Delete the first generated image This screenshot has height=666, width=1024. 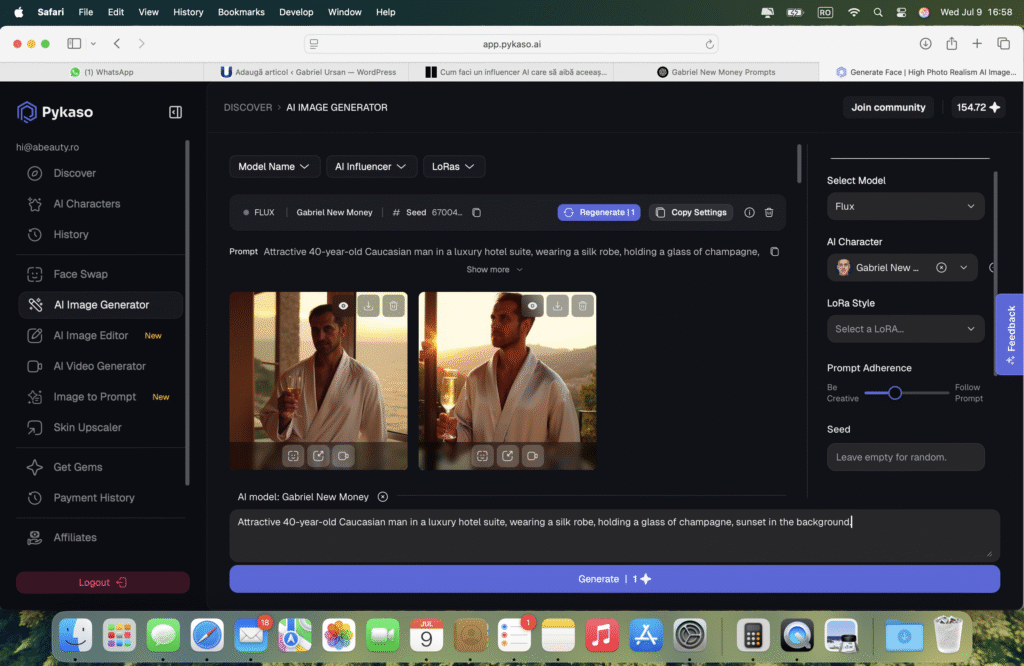pyautogui.click(x=394, y=306)
